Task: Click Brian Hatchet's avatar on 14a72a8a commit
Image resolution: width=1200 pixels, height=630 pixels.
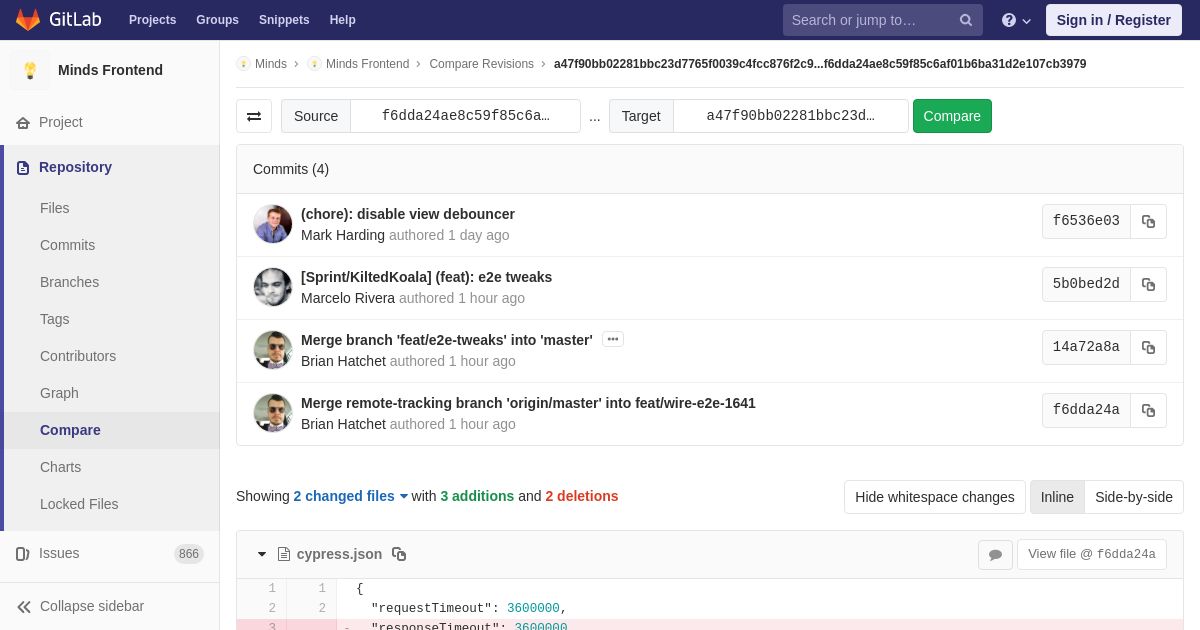Action: pos(273,350)
